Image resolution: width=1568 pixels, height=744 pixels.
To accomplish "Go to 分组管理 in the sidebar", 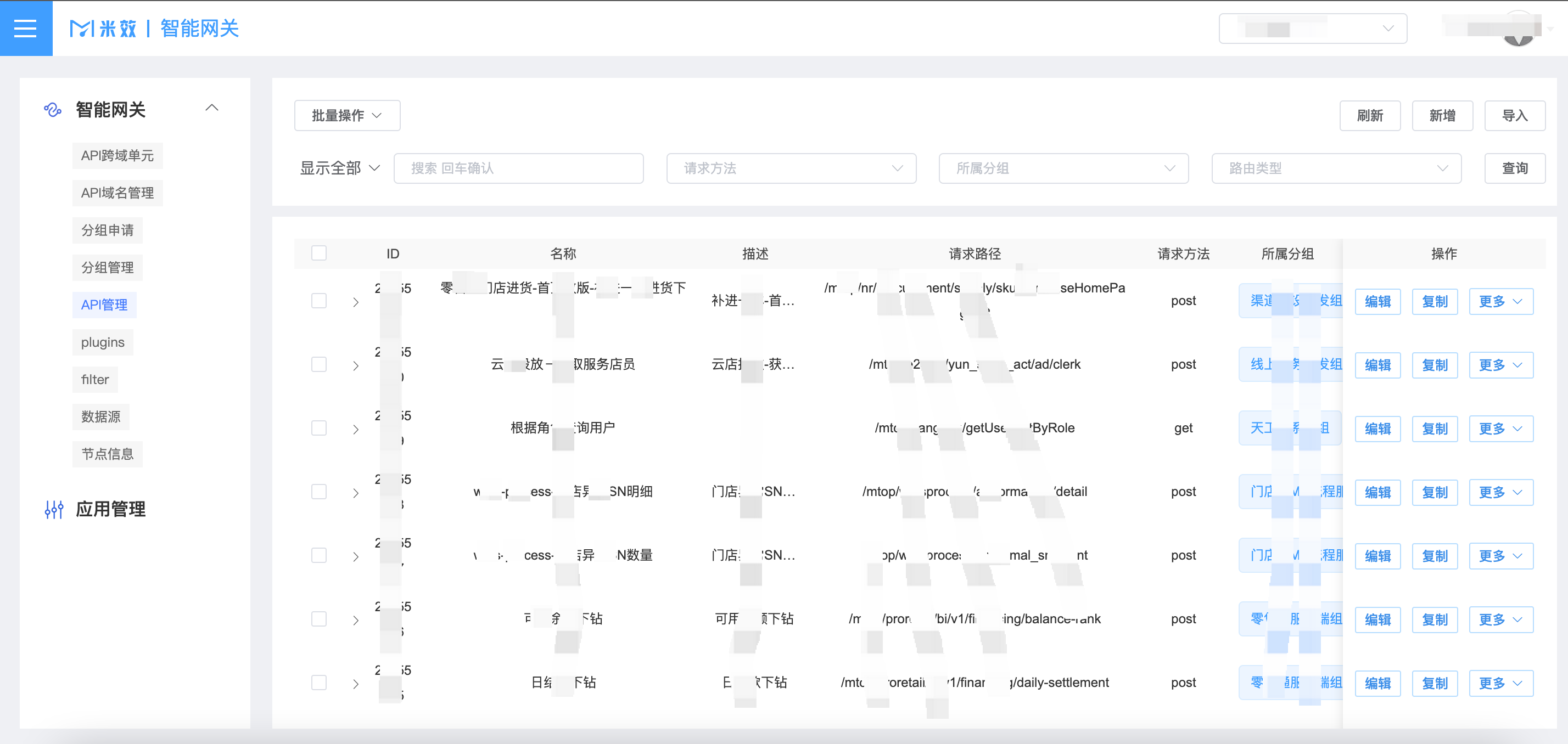I will tap(107, 268).
